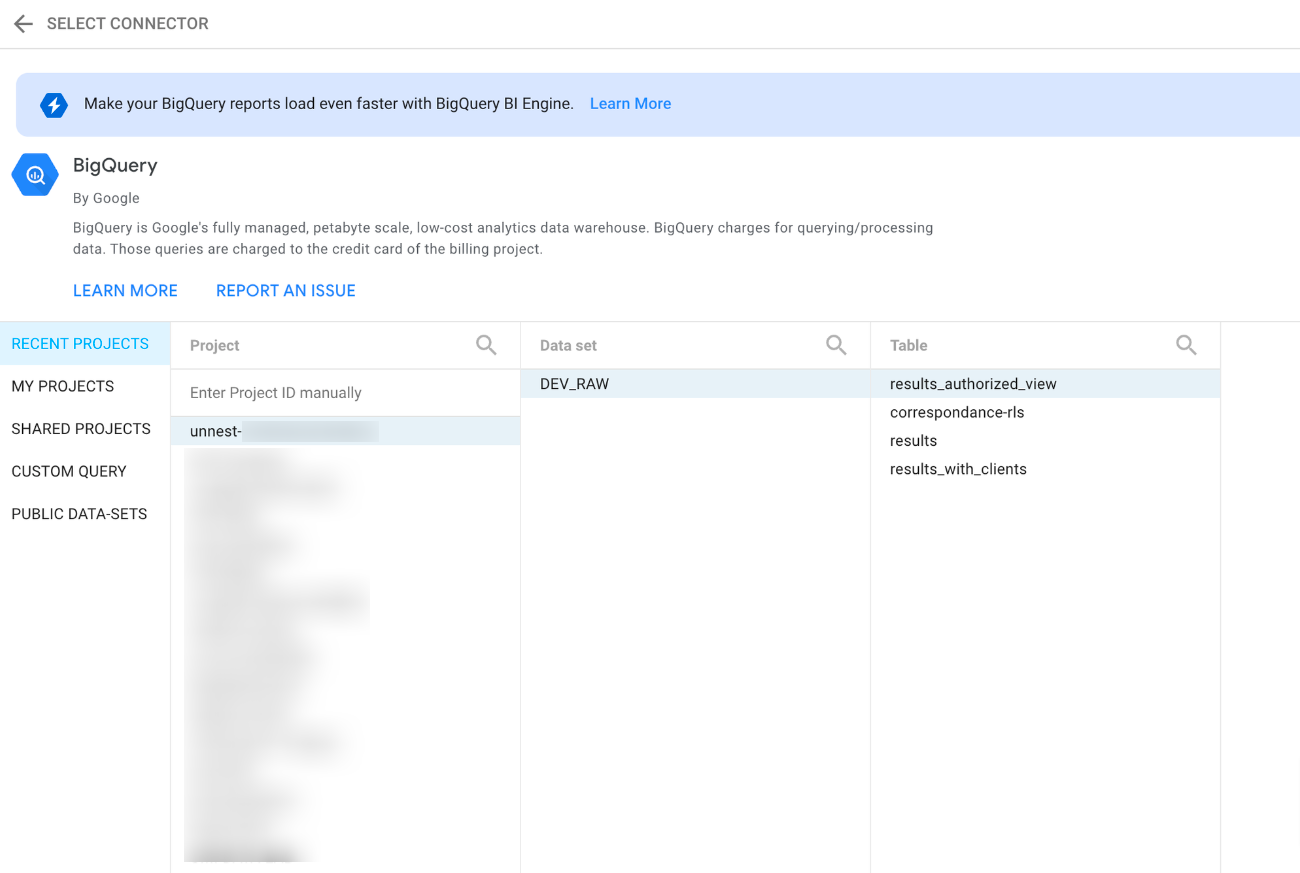Switch to RECENT PROJECTS tab
This screenshot has height=873, width=1300.
point(85,344)
